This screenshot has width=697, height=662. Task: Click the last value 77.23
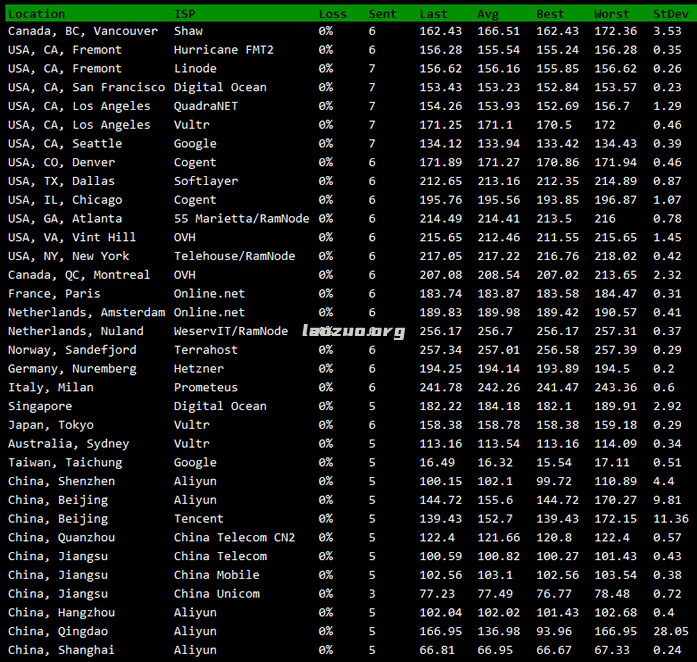437,594
